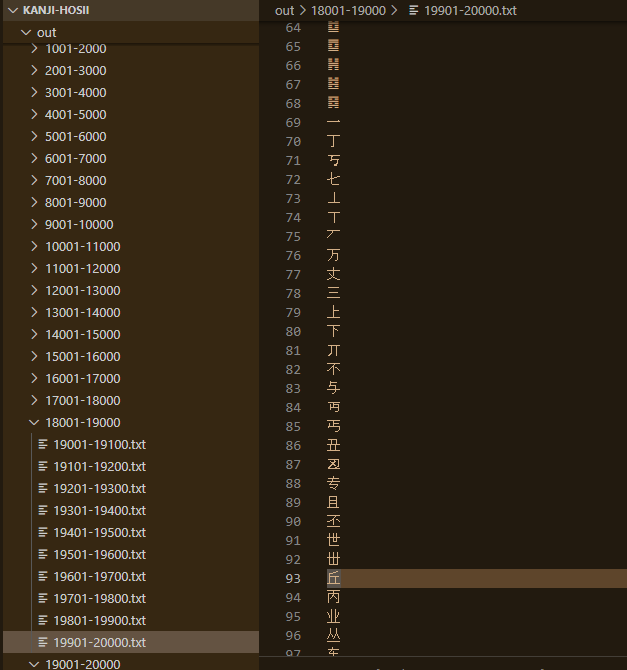627x670 pixels.
Task: Place cursor on the character 与 on line 83
Action: point(333,388)
